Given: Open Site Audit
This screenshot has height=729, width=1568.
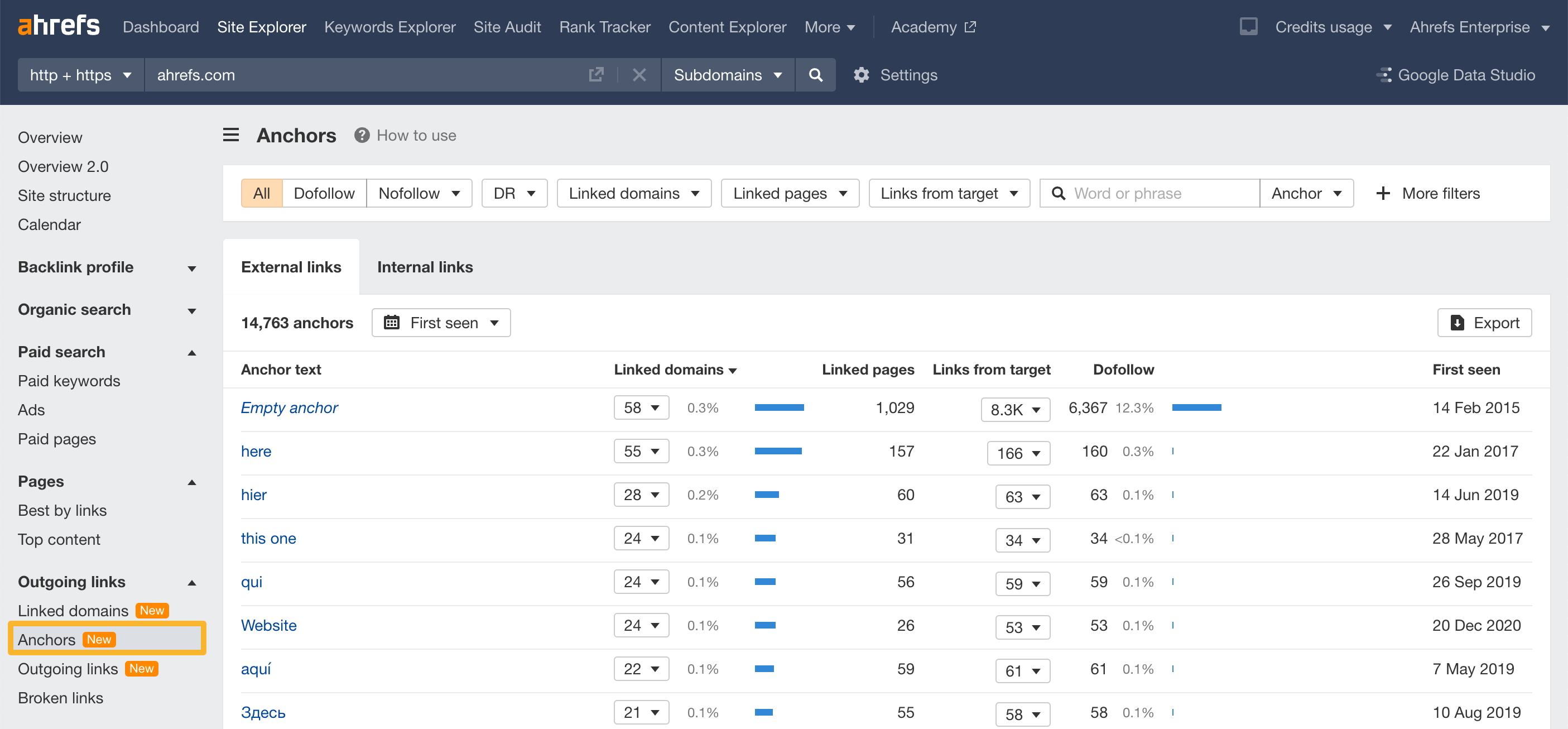Looking at the screenshot, I should click(507, 27).
